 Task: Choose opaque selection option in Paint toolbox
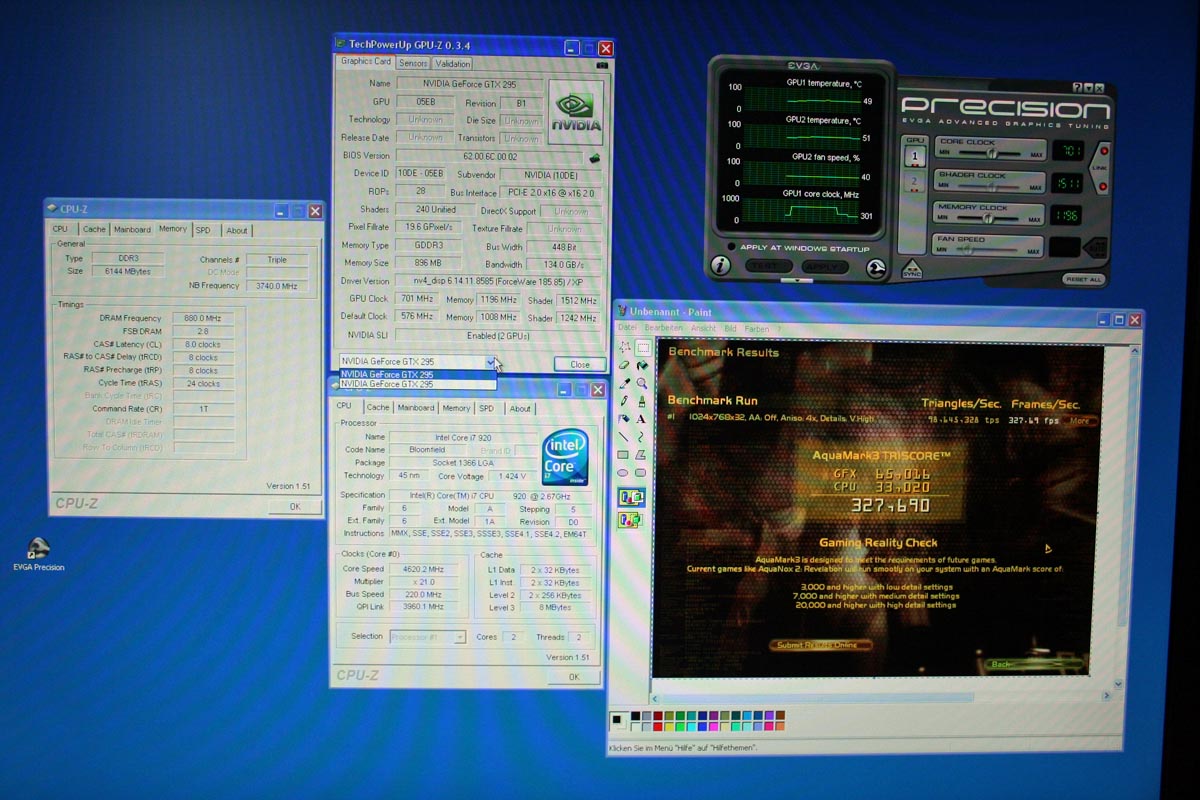[x=631, y=496]
